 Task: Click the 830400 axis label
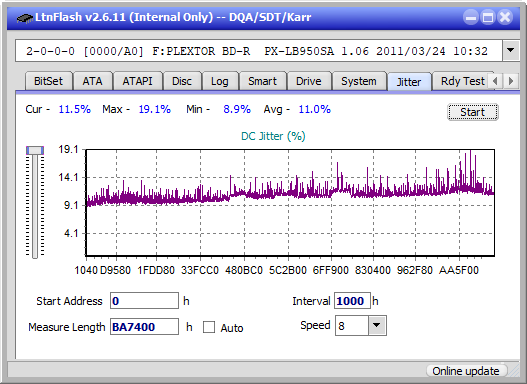point(373,270)
